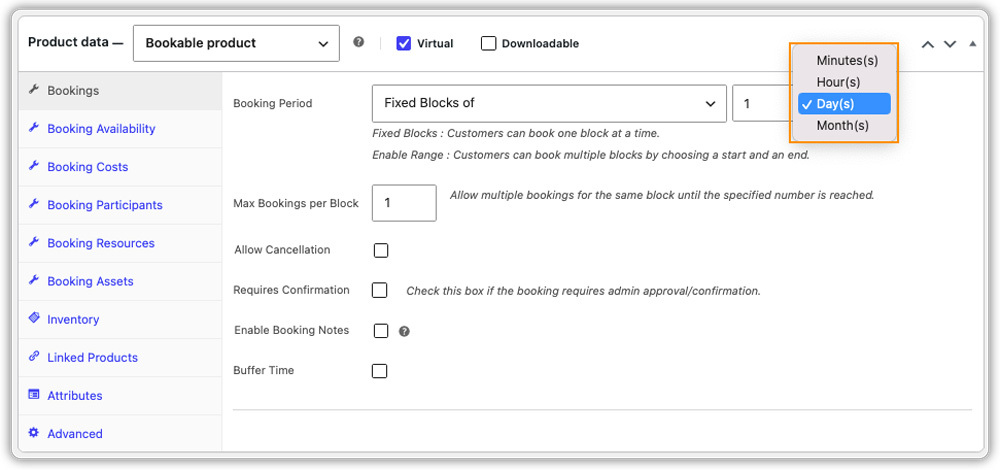Viewport: 1000px width, 470px height.
Task: Open the Booking Assets tab
Action: coord(120,281)
